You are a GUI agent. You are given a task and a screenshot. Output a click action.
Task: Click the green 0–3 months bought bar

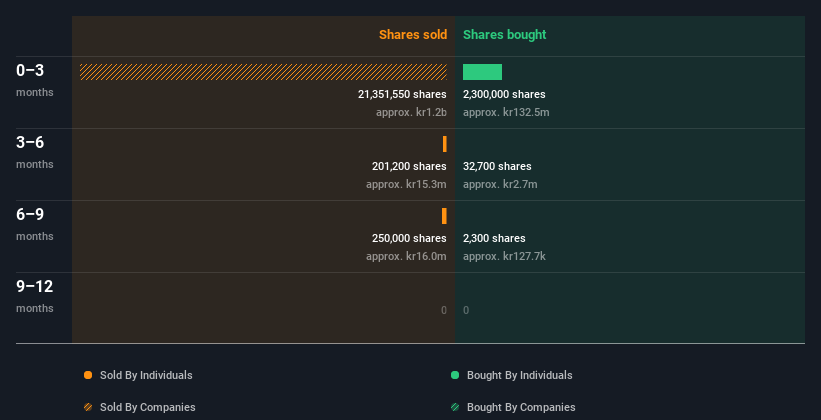pyautogui.click(x=482, y=72)
